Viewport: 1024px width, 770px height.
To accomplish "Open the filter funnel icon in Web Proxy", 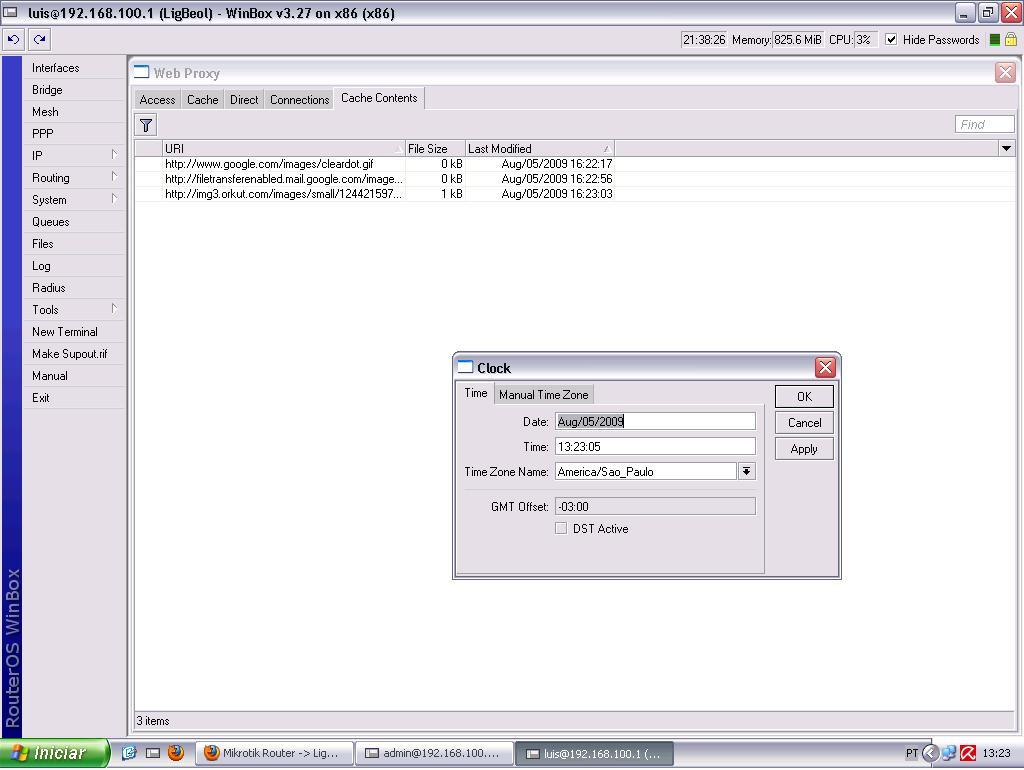I will [x=146, y=125].
